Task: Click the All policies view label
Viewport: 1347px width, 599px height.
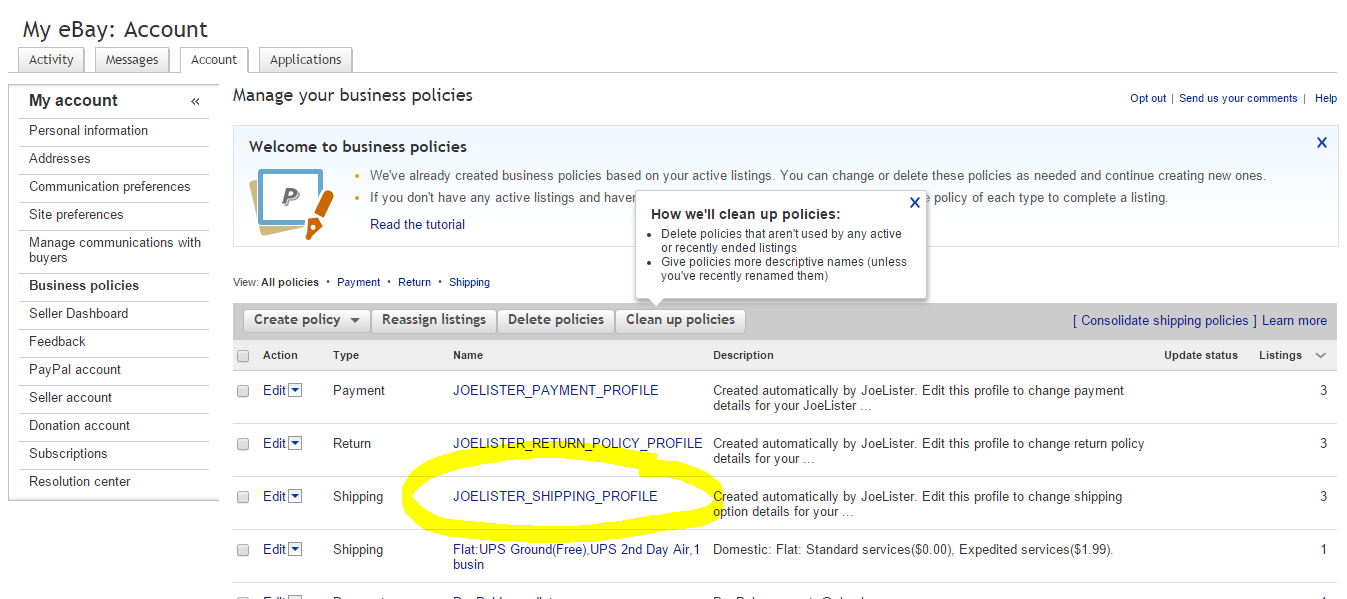Action: [290, 282]
